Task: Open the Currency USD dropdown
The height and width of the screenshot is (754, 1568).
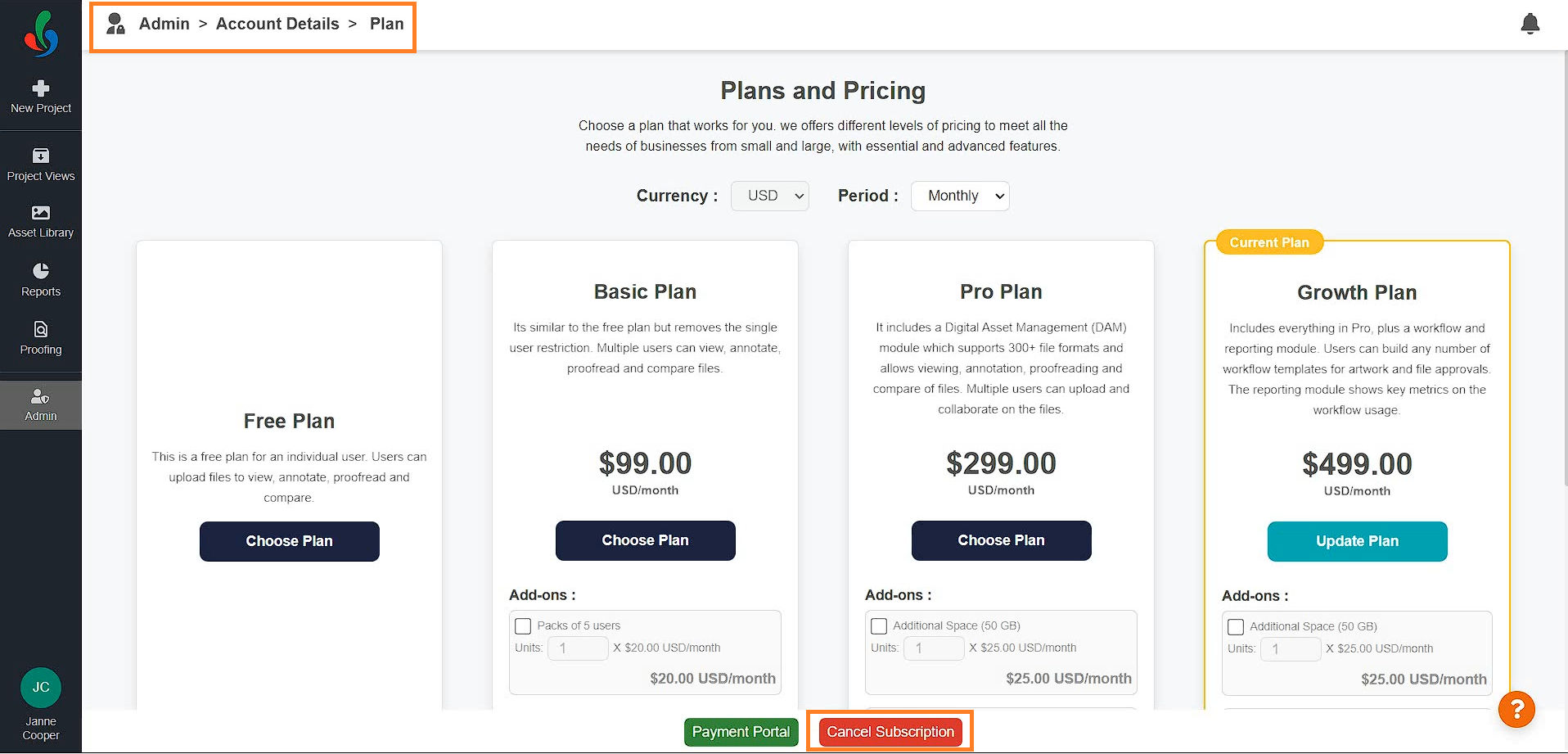Action: pos(770,196)
